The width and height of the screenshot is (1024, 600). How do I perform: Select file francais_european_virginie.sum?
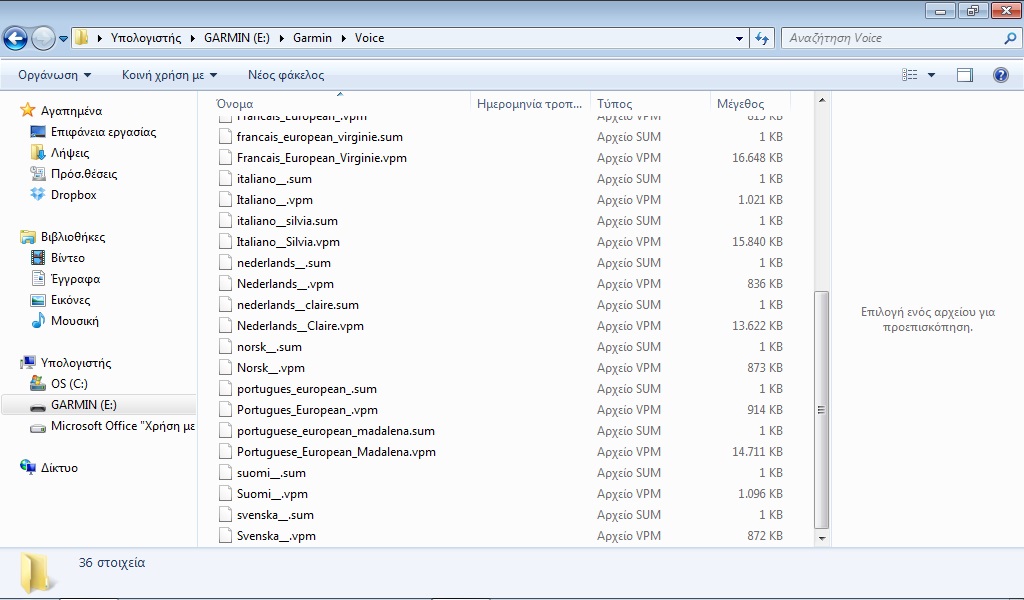coord(319,137)
